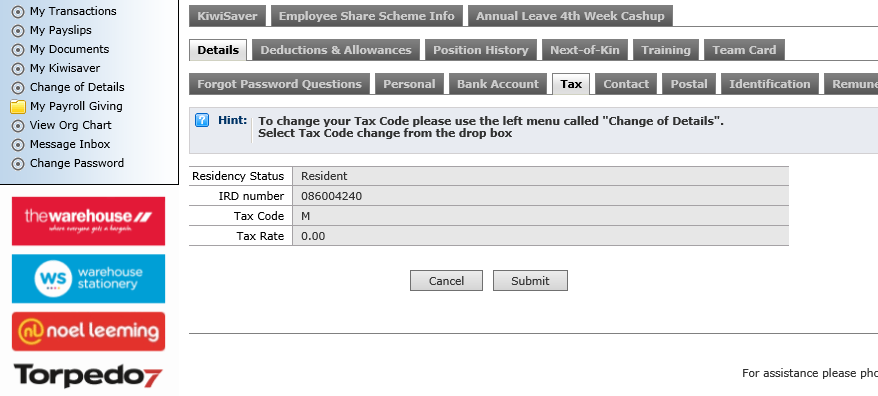Select the Details tab

click(x=218, y=50)
